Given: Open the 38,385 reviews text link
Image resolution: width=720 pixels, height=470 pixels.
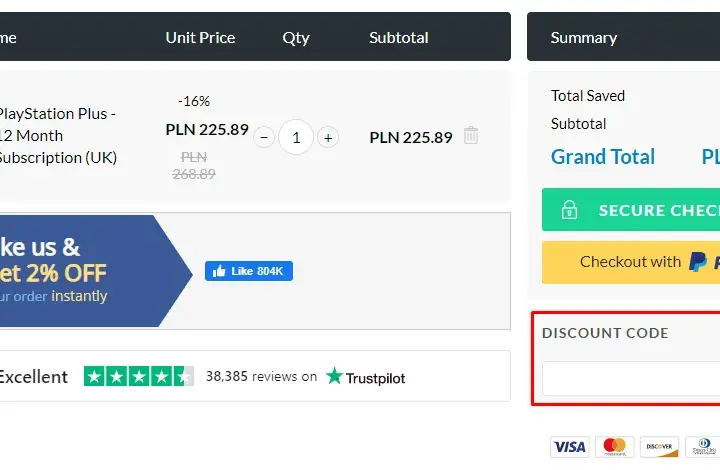Looking at the screenshot, I should (261, 376).
